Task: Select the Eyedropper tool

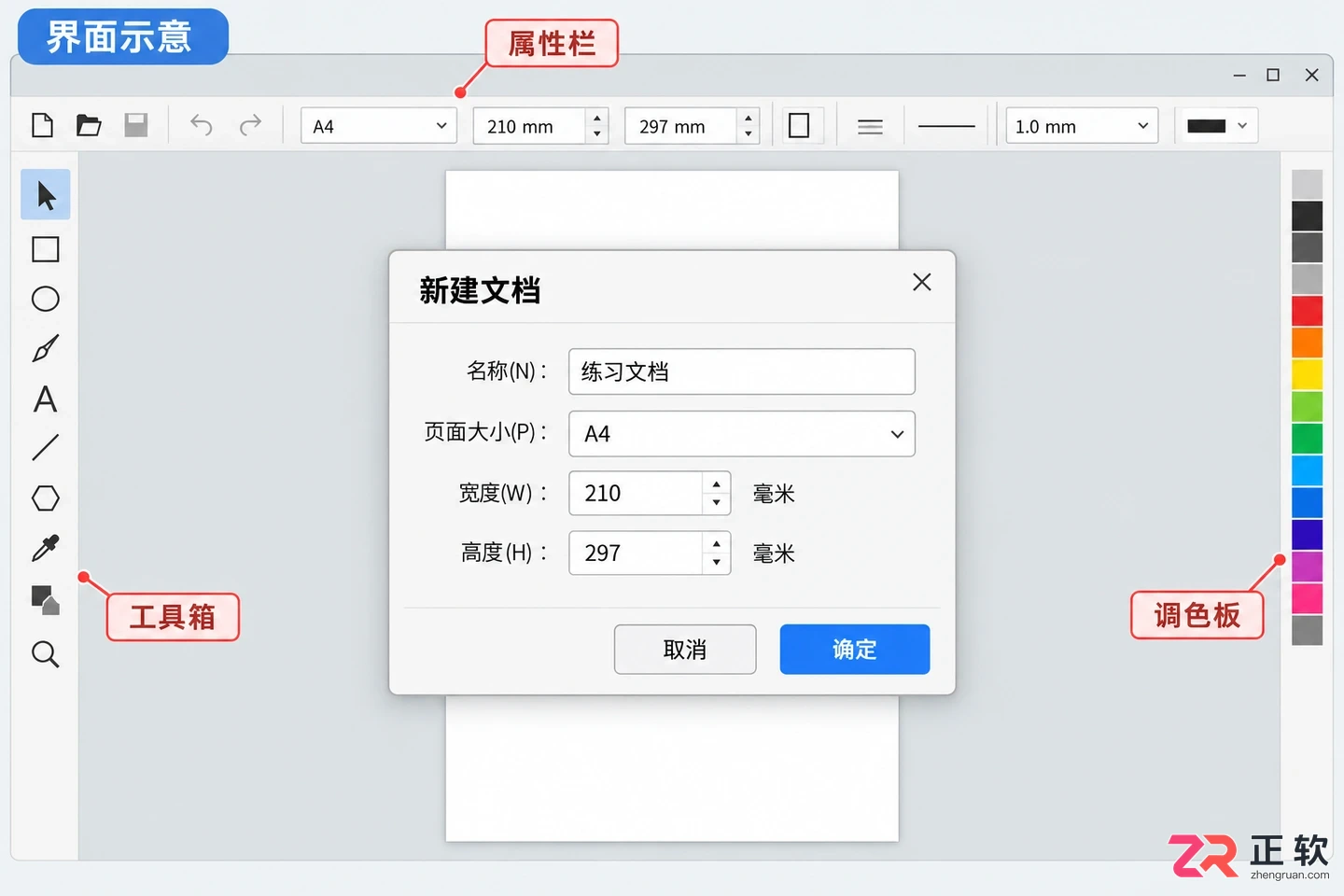Action: pyautogui.click(x=46, y=548)
